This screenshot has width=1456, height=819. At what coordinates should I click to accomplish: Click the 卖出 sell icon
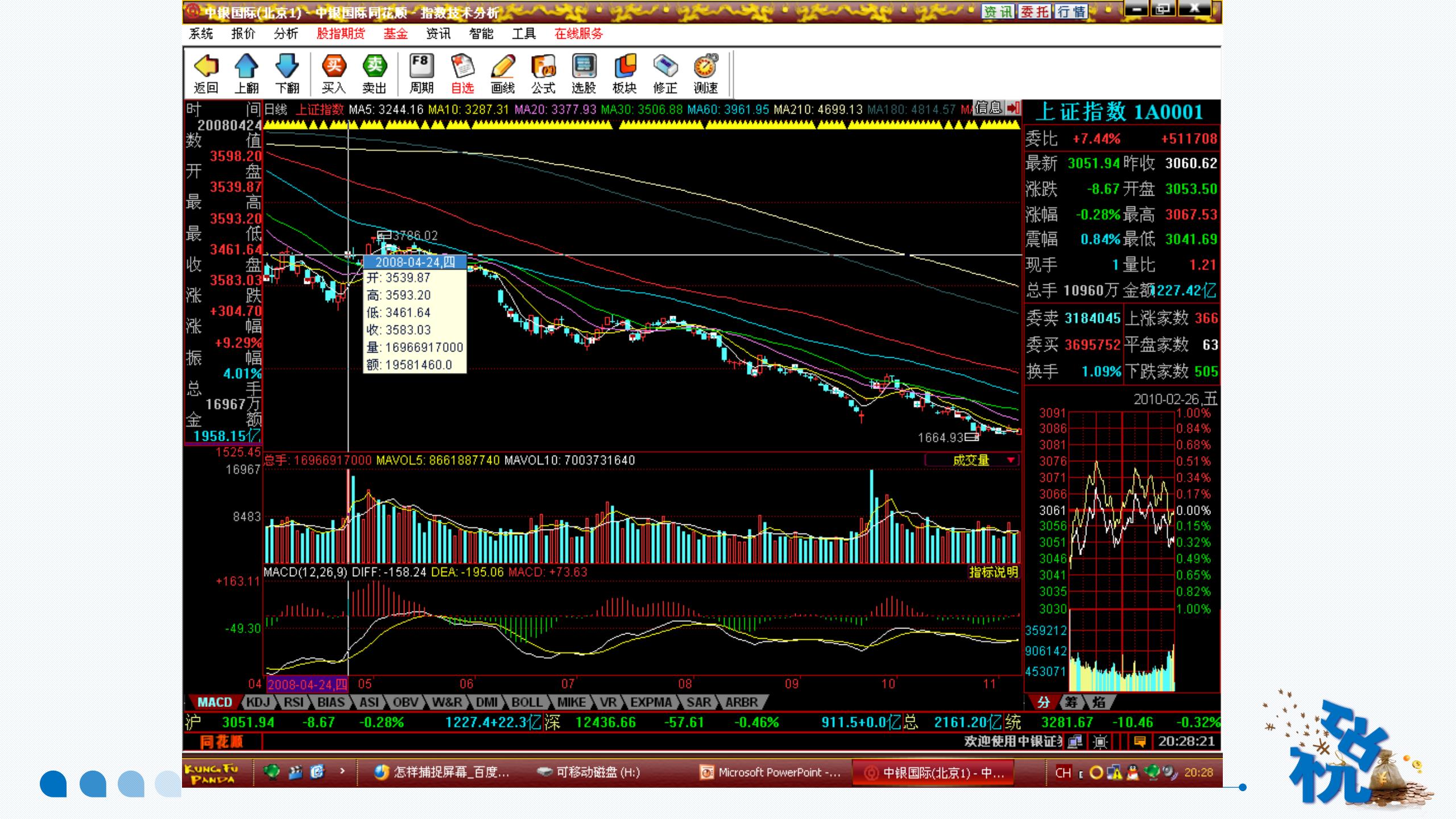(374, 68)
